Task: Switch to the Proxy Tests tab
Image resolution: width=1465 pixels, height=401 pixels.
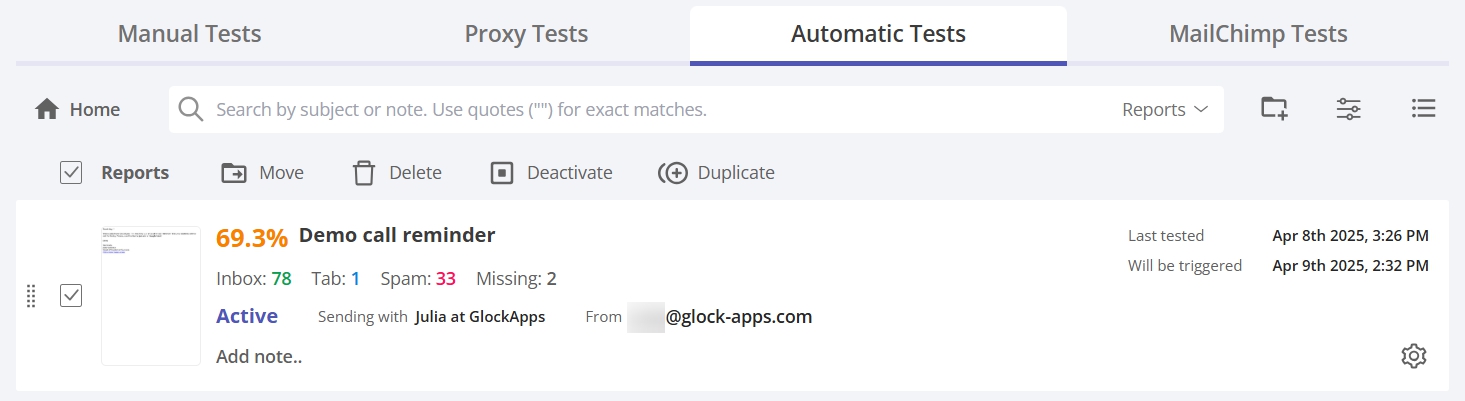Action: pos(526,34)
